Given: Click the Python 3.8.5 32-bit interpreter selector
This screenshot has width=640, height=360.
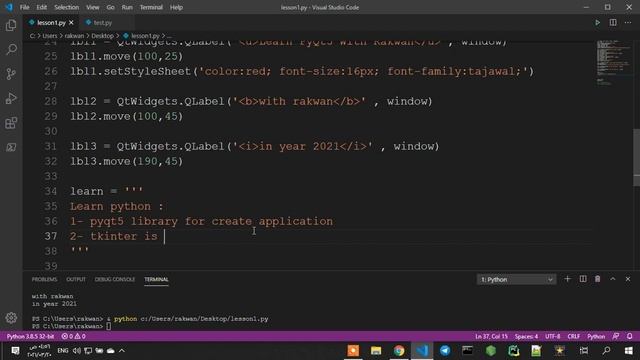Looking at the screenshot, I should [x=30, y=336].
